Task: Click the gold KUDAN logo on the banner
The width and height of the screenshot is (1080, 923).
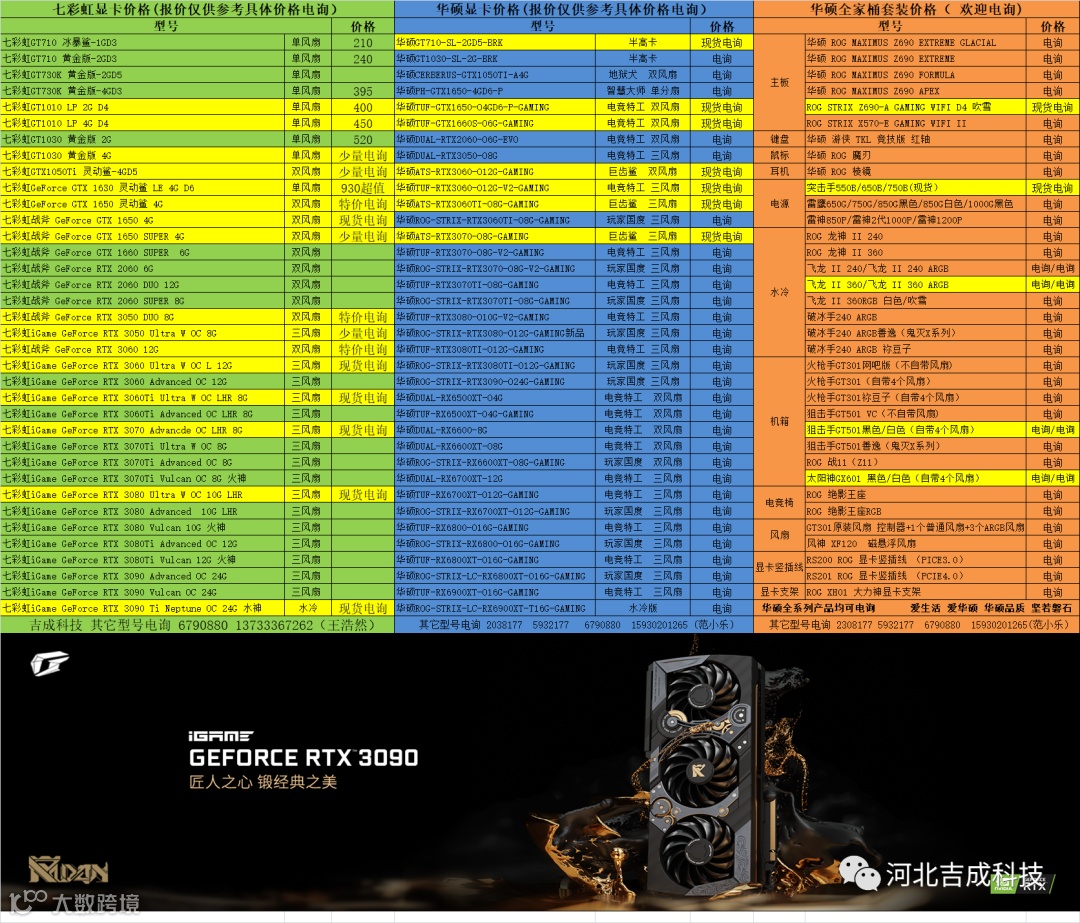Action: 68,870
